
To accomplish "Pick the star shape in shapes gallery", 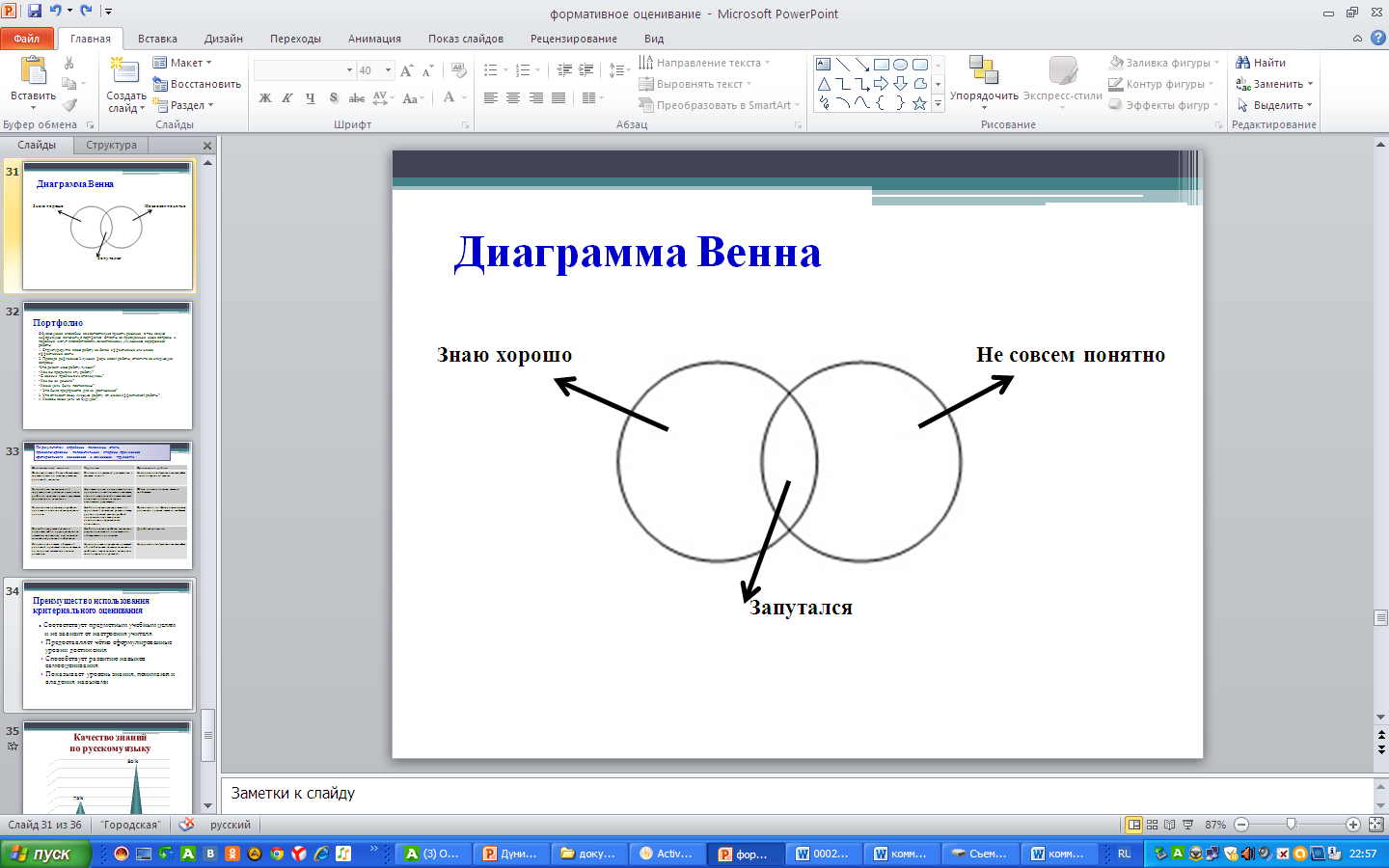I will tap(919, 104).
